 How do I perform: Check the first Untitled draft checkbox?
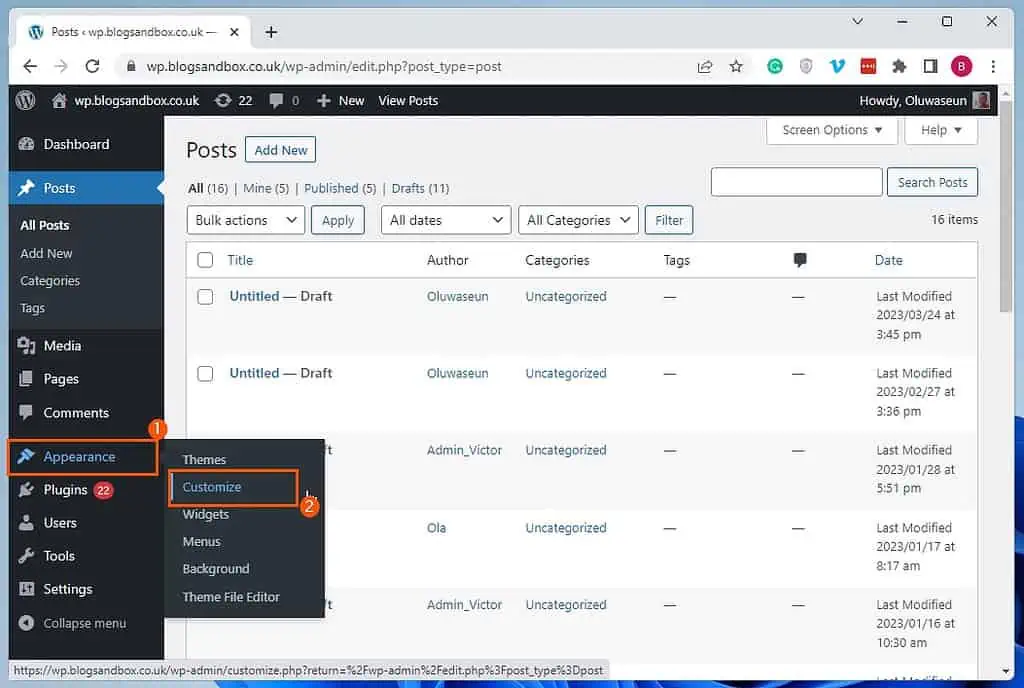[x=204, y=296]
